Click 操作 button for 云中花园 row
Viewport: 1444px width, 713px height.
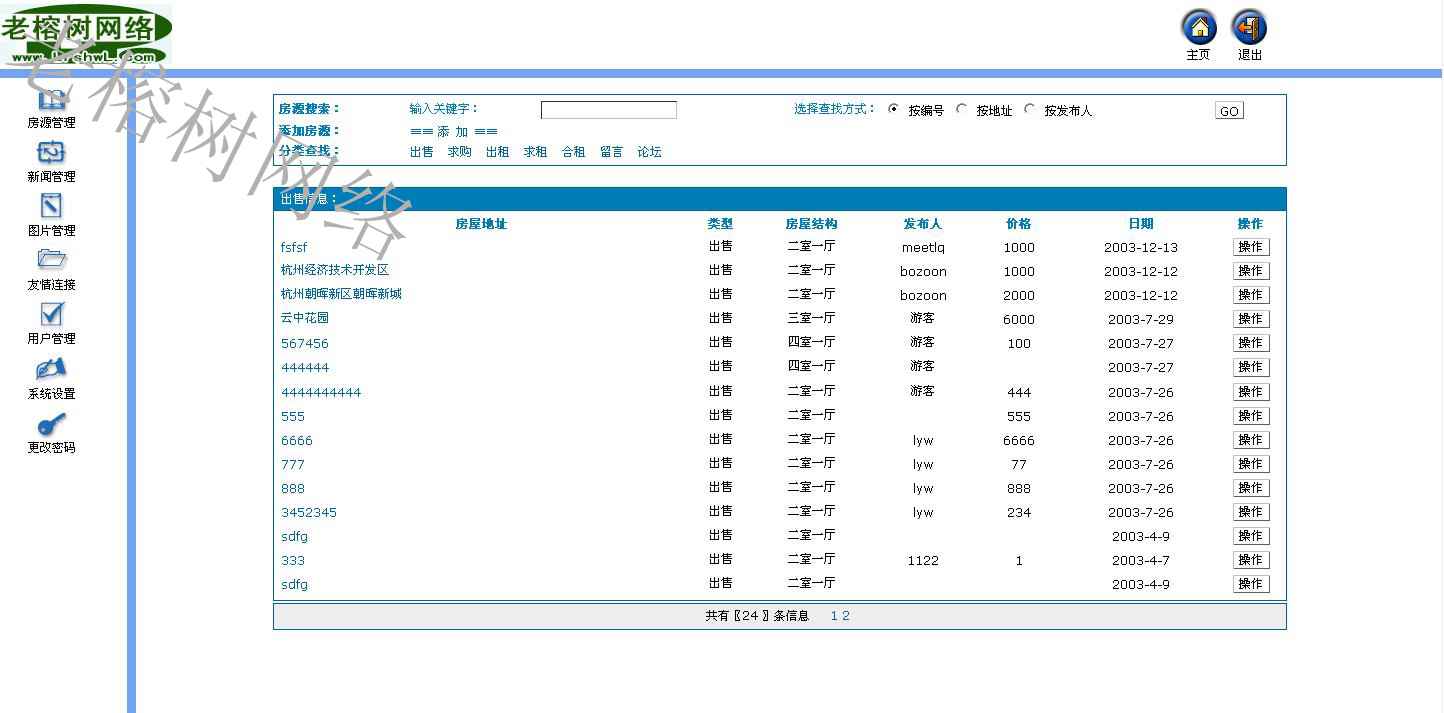(1251, 319)
